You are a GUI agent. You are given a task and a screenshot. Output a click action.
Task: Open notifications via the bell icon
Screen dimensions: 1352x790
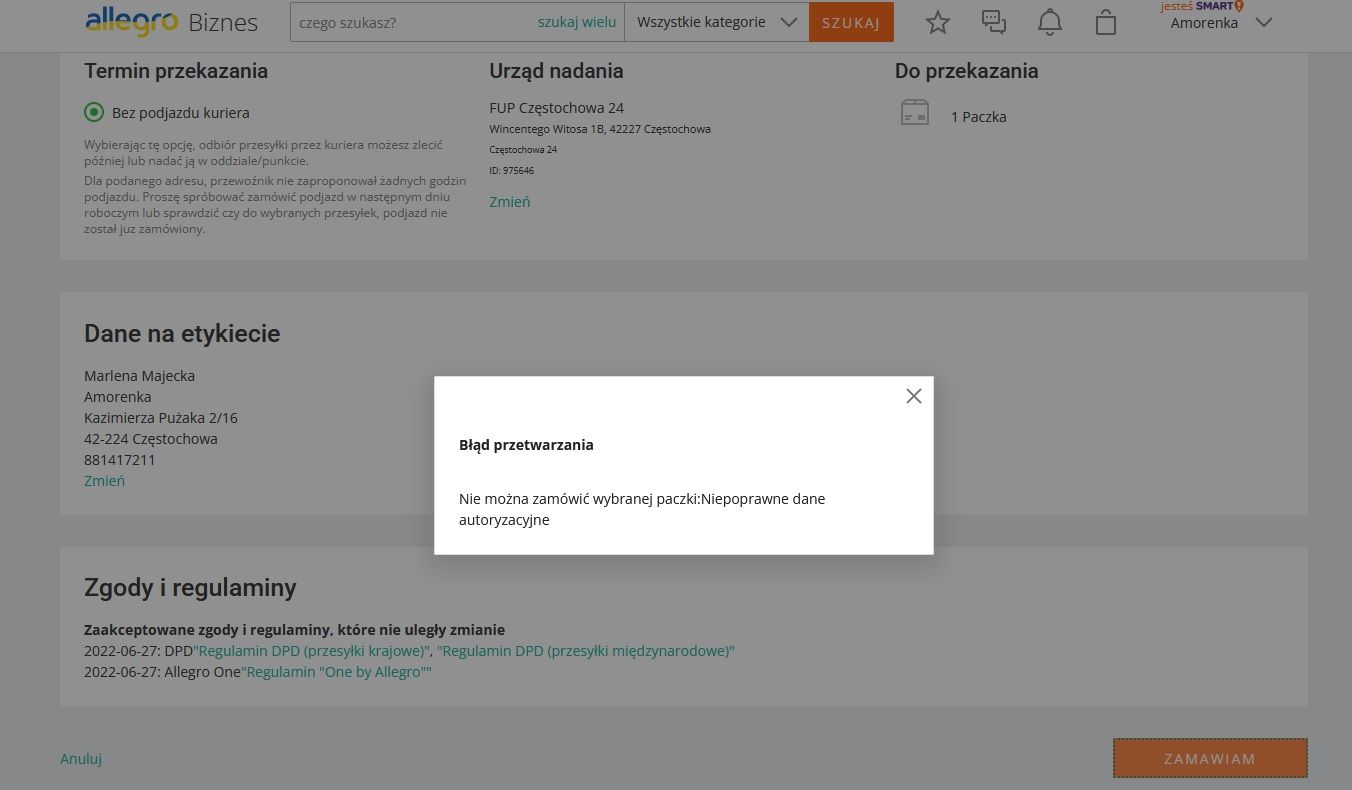(x=1049, y=22)
